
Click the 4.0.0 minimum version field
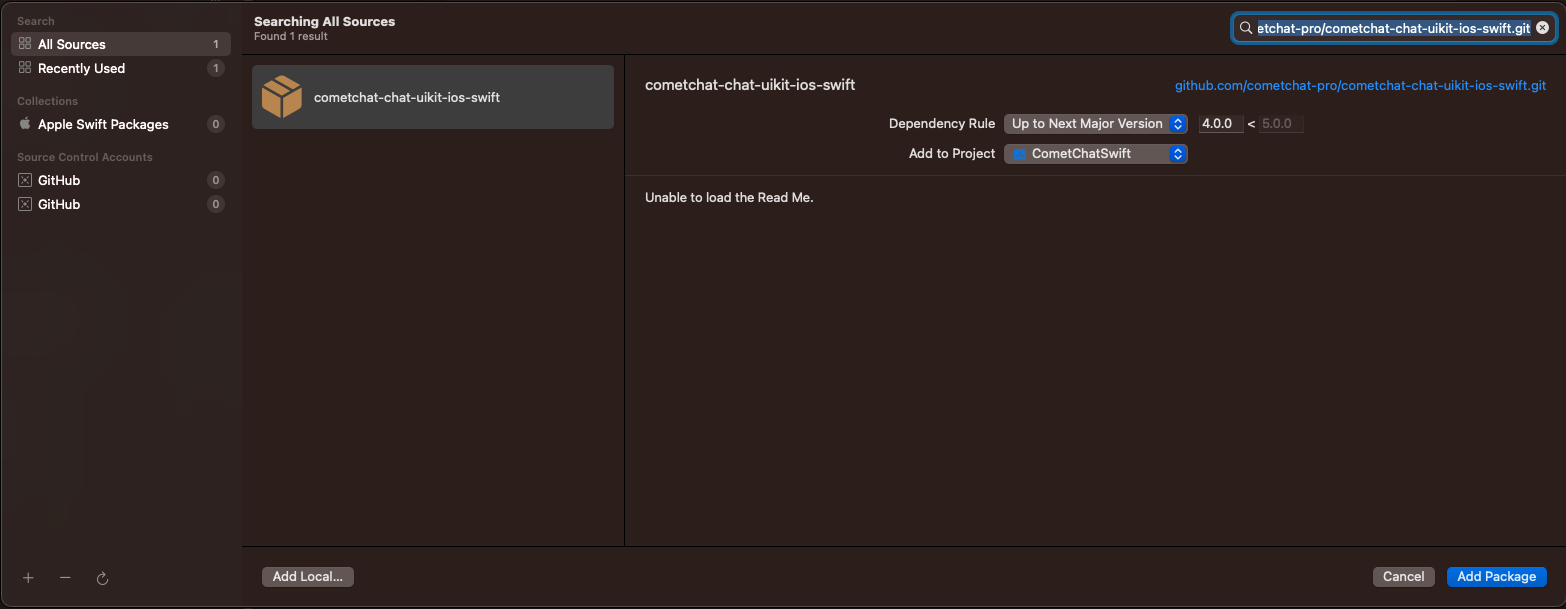1221,124
